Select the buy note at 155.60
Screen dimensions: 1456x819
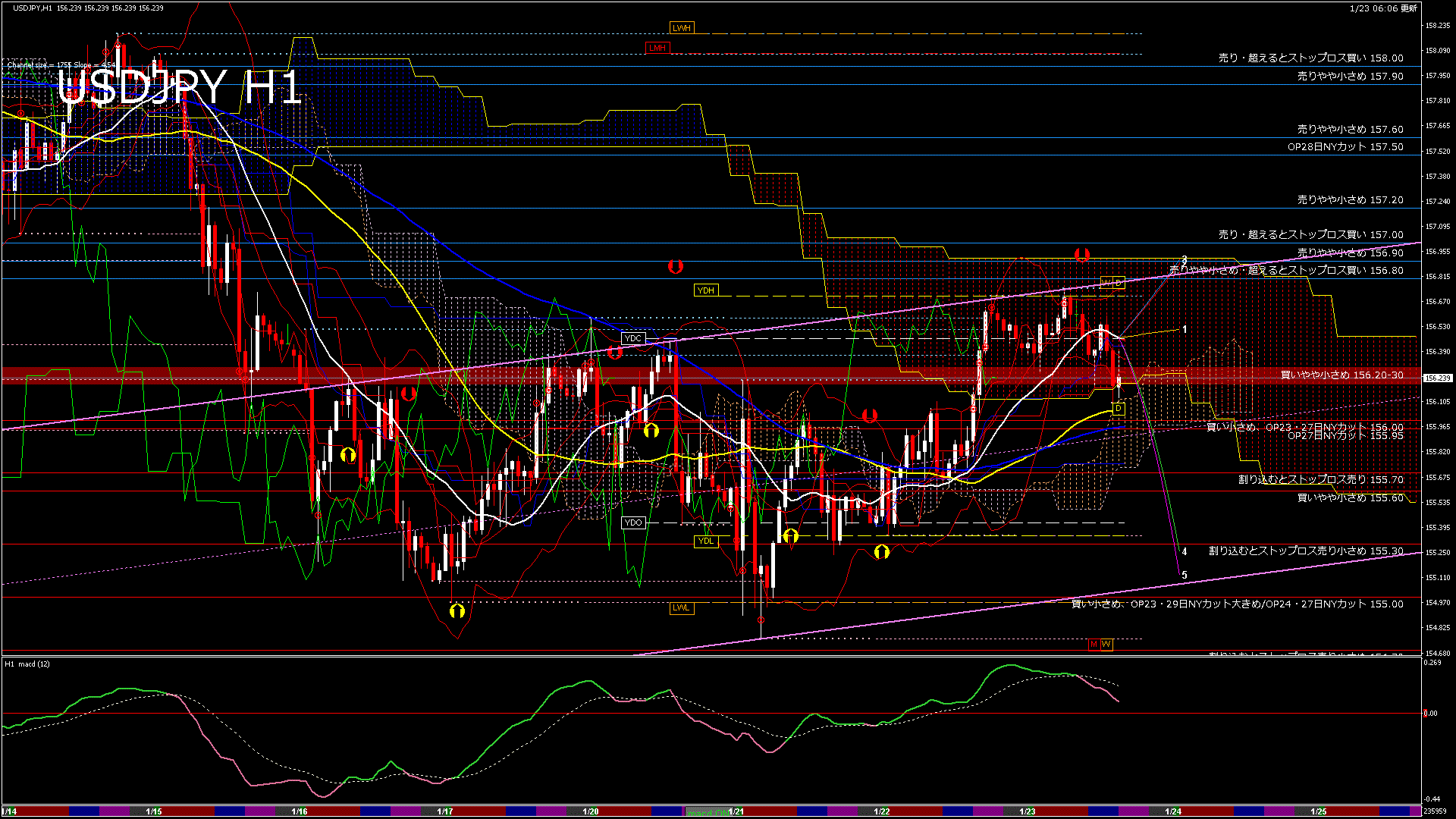pos(1350,497)
